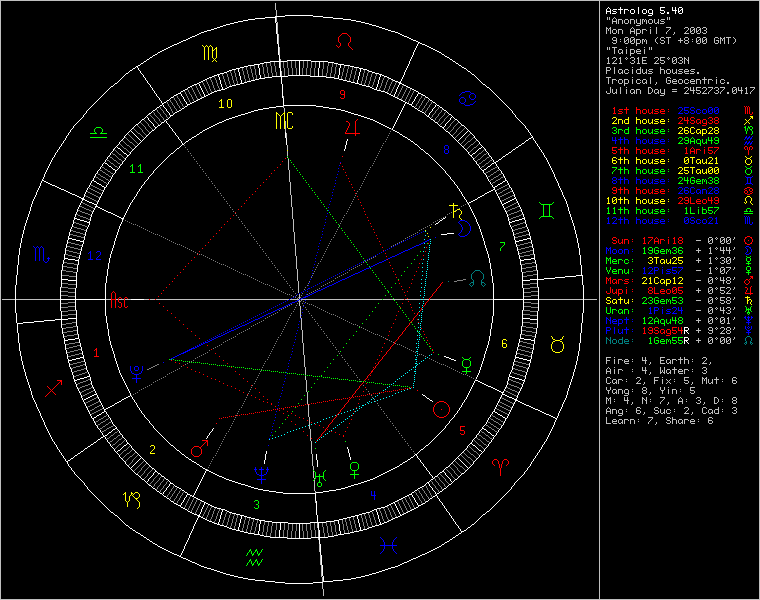The height and width of the screenshot is (600, 760).
Task: Click house number 9 in the wheel
Action: (x=343, y=95)
